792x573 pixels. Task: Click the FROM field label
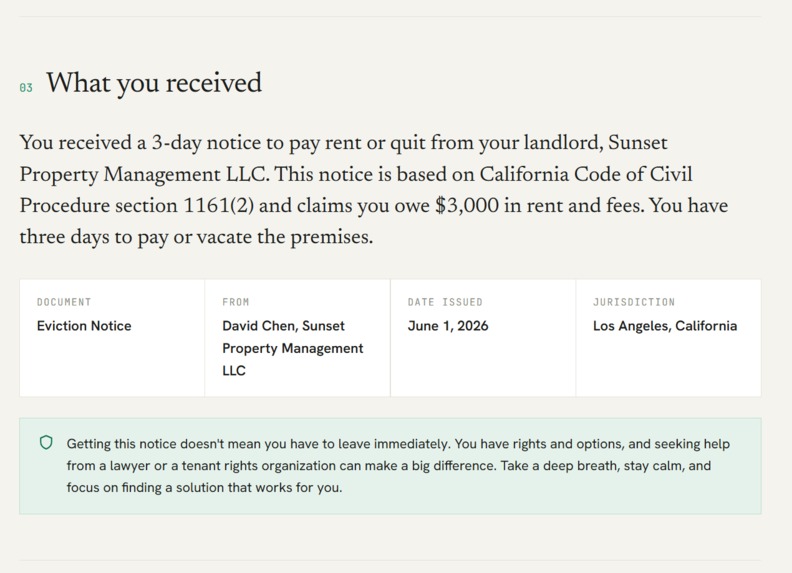235,302
